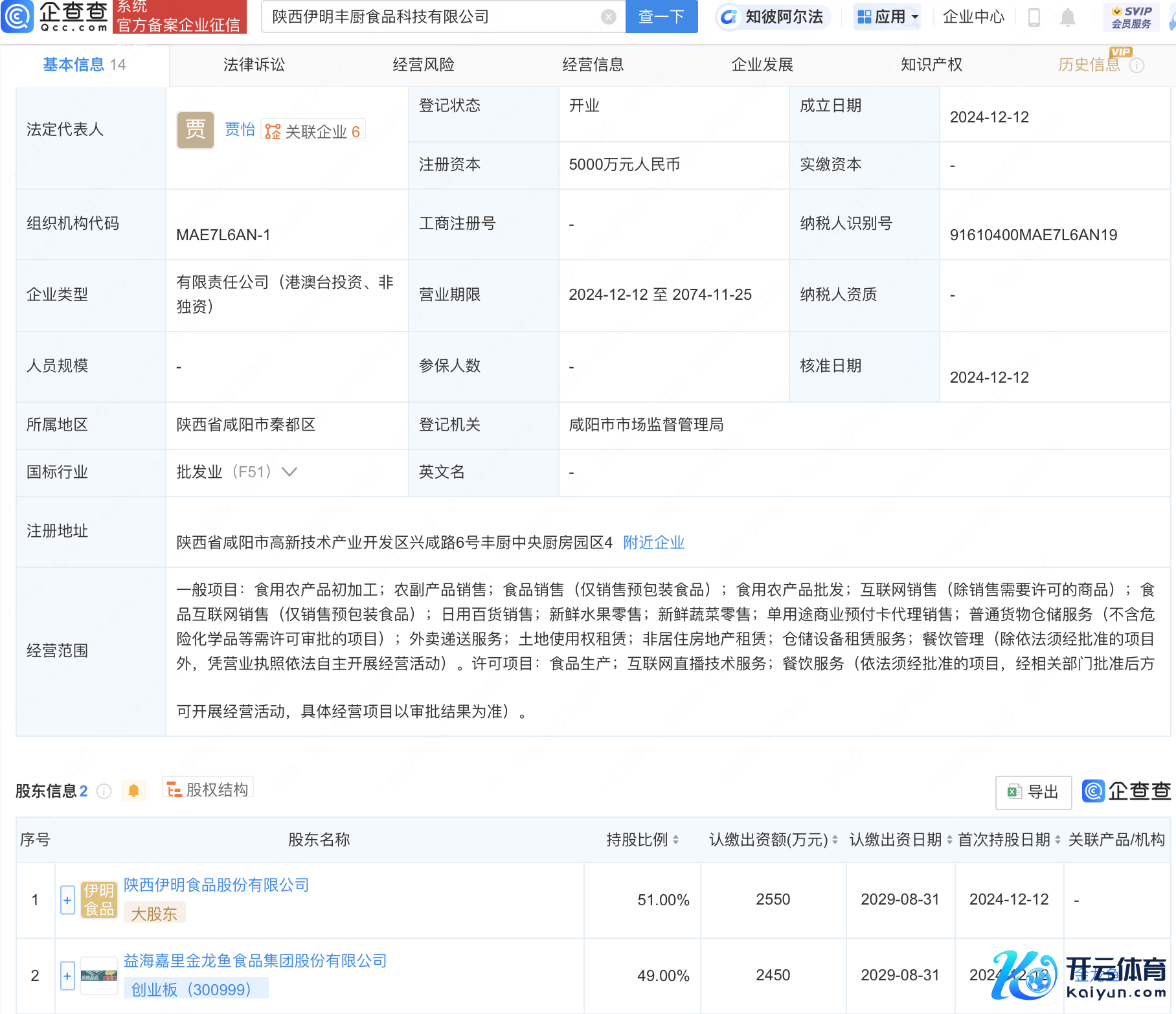The image size is (1176, 1014).
Task: Switch to the 知识产权 tab
Action: 931,65
